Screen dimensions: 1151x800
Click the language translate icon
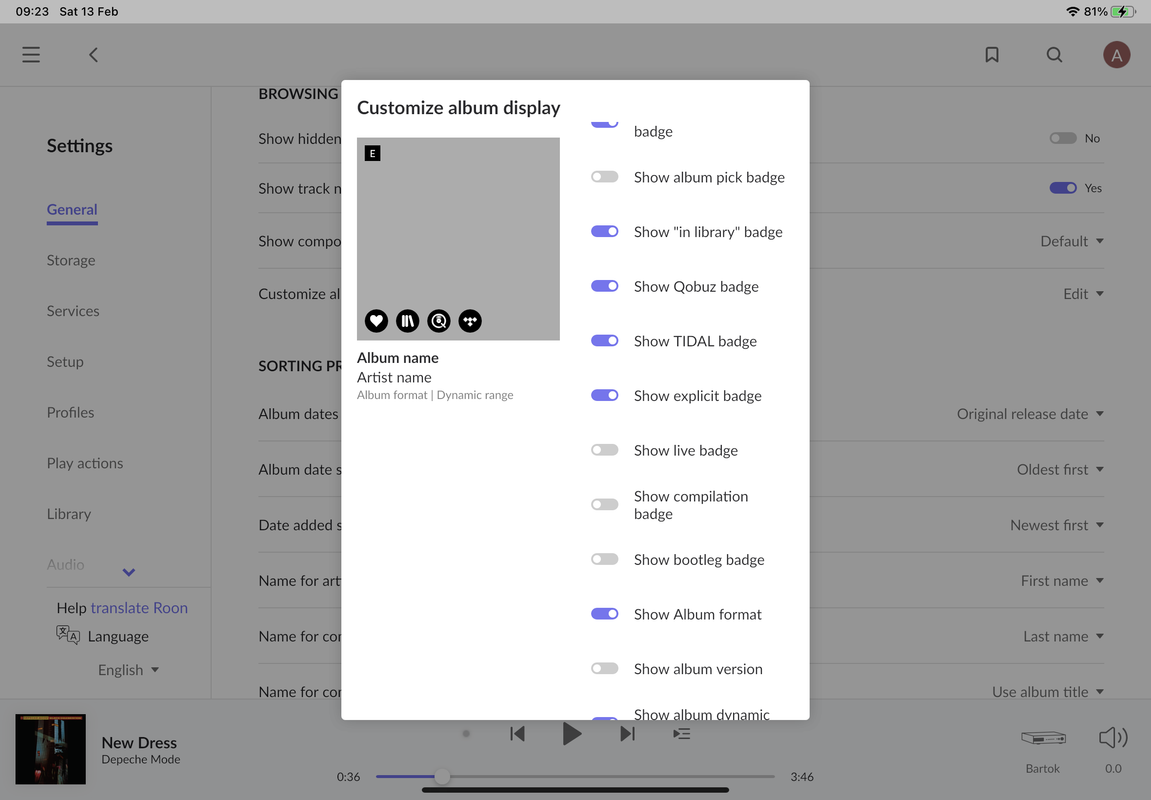[x=68, y=635]
